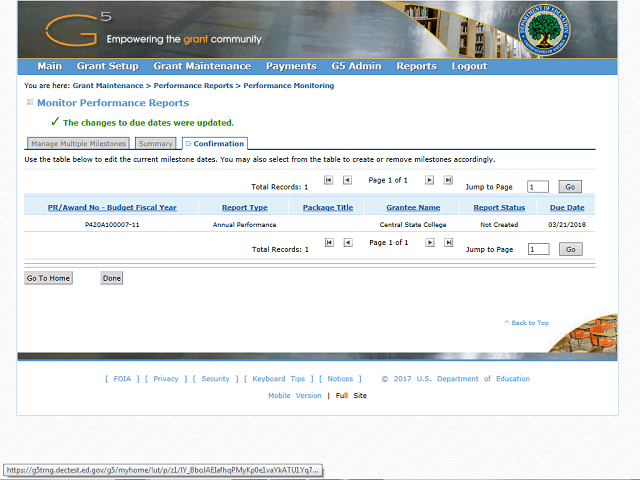Switch to the Summary tab

[x=156, y=144]
